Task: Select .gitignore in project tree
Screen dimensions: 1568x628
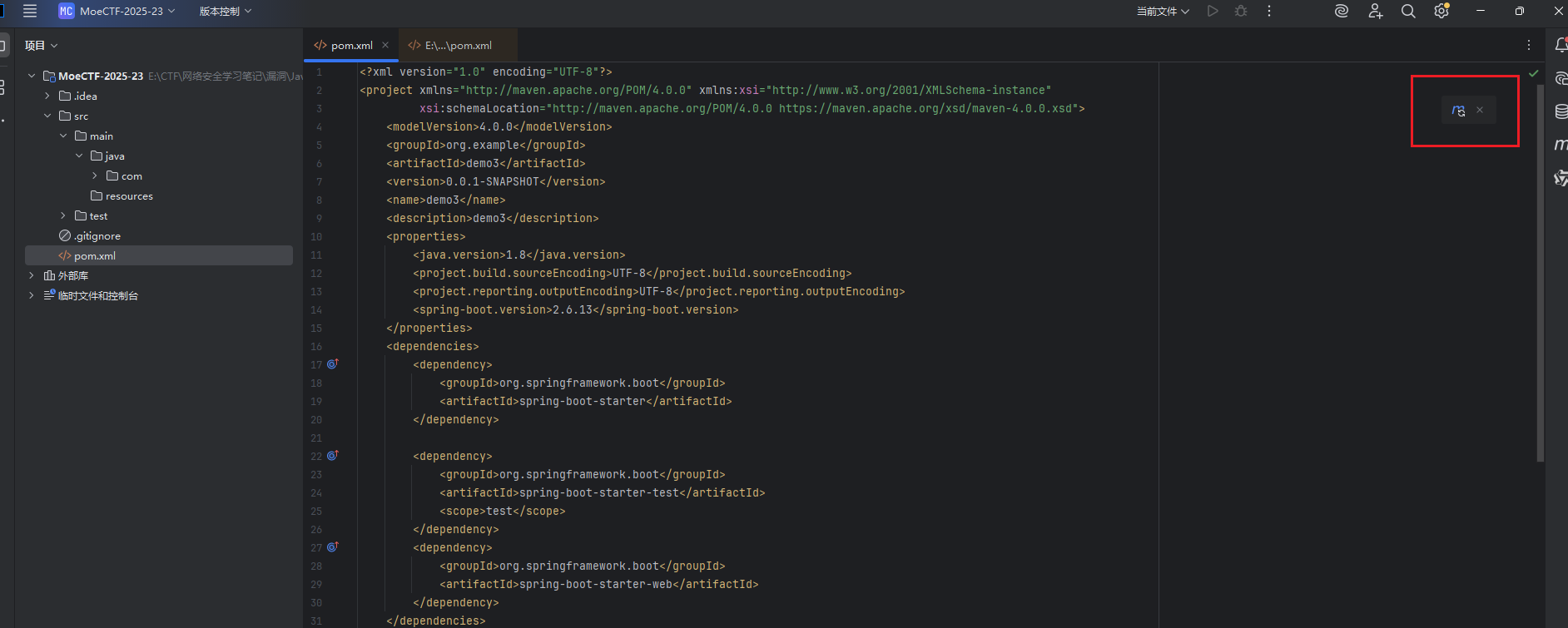Action: [x=97, y=236]
